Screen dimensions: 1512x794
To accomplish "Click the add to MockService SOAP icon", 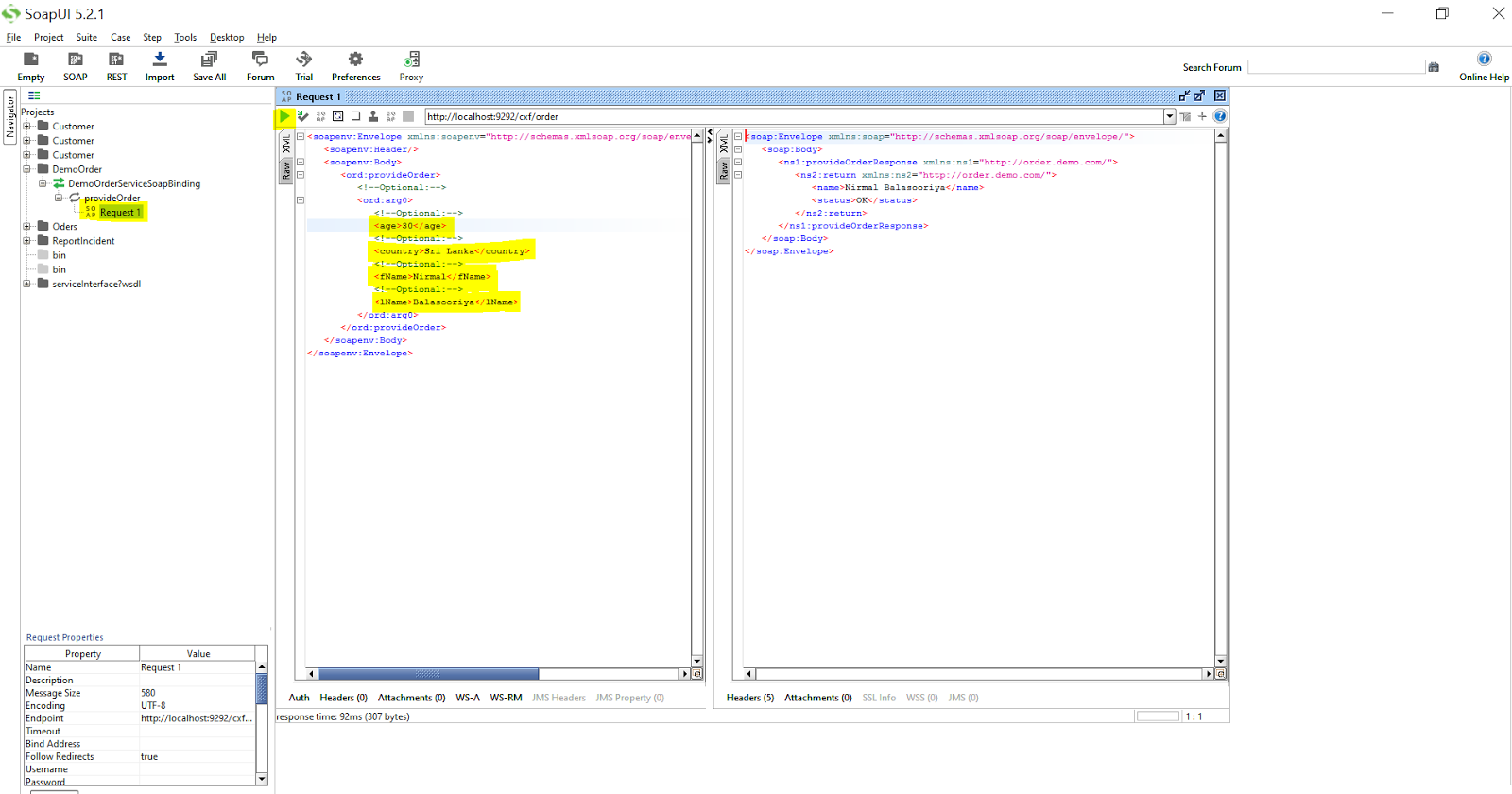I will pos(320,116).
